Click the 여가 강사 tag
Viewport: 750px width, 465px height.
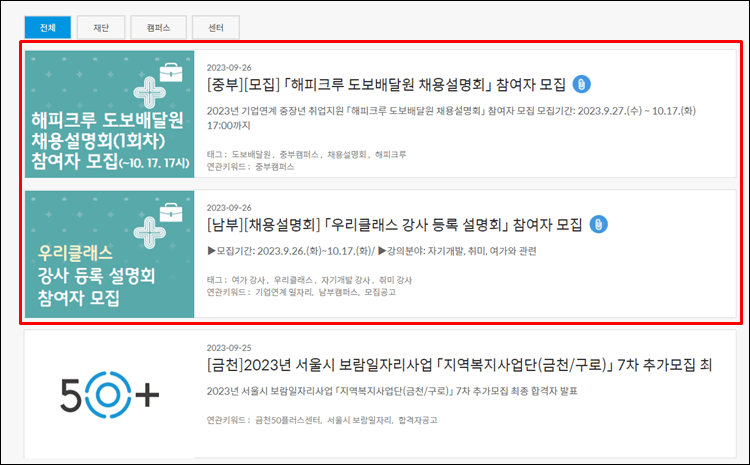click(x=248, y=280)
